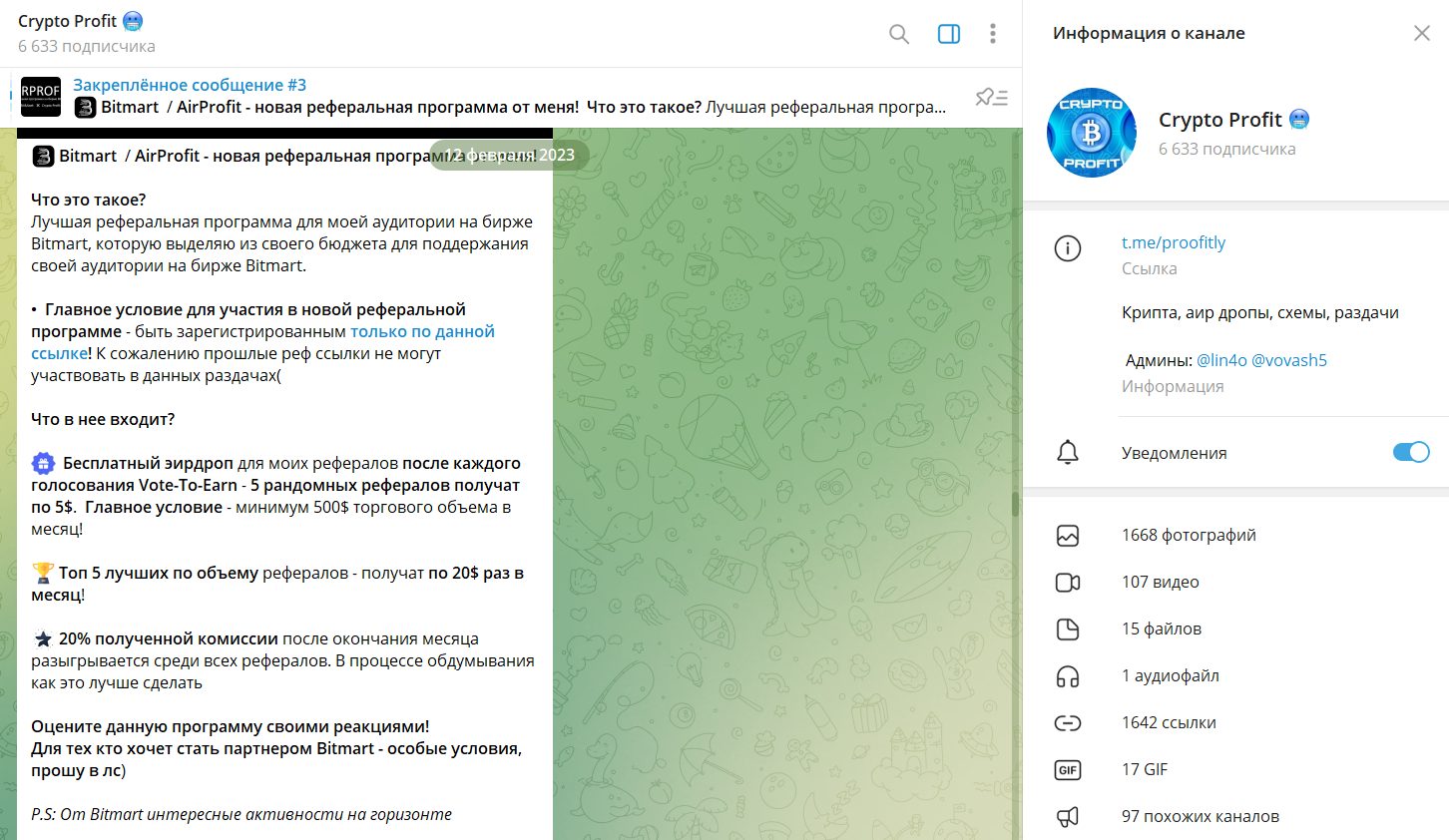Click the photos picture icon
Viewport: 1449px width, 840px height.
[x=1068, y=536]
